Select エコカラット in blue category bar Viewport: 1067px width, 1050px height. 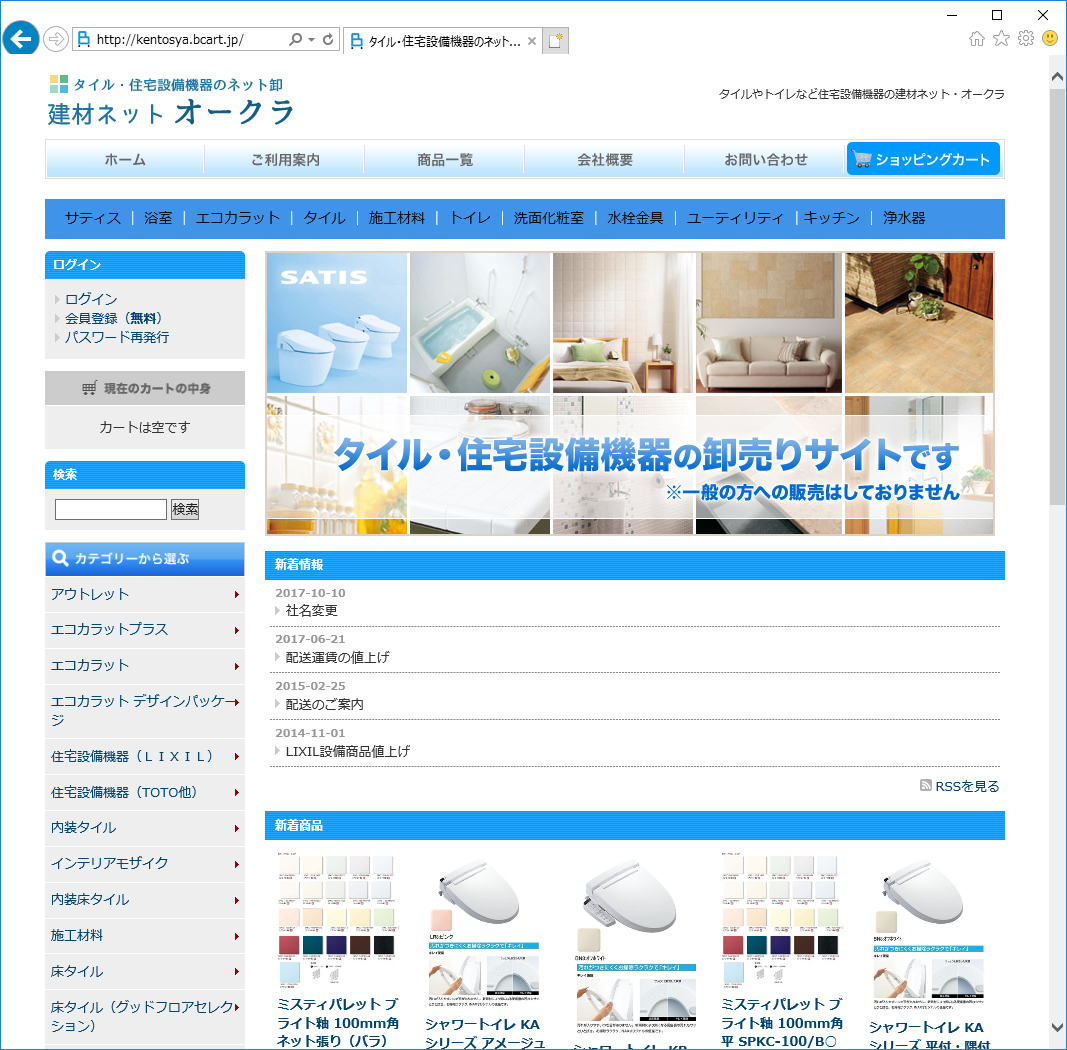pos(237,218)
